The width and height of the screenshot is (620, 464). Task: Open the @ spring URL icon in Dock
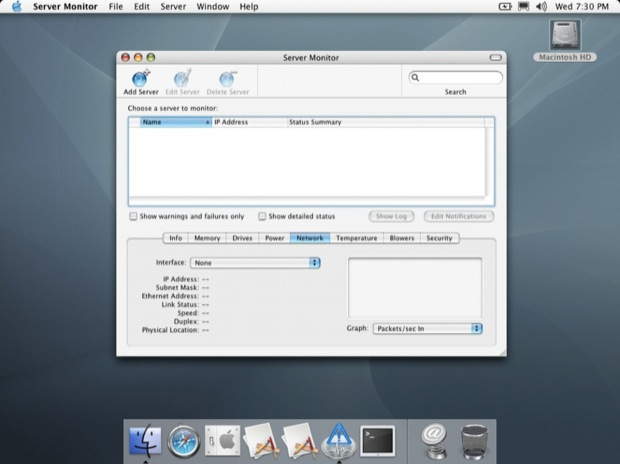click(434, 441)
